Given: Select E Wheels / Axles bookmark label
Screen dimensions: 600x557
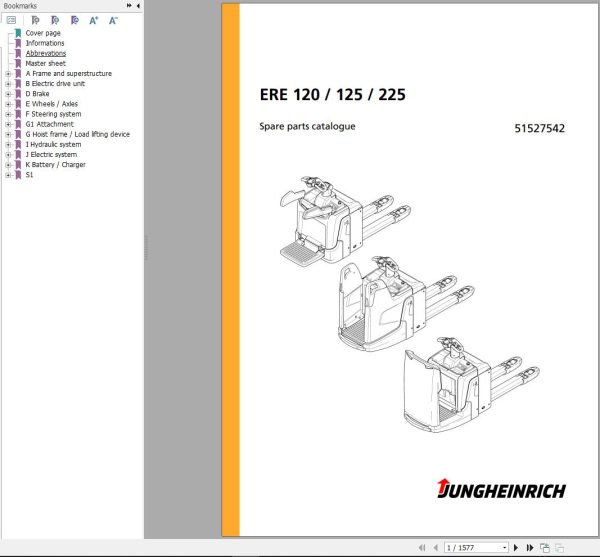Looking at the screenshot, I should coord(52,104).
